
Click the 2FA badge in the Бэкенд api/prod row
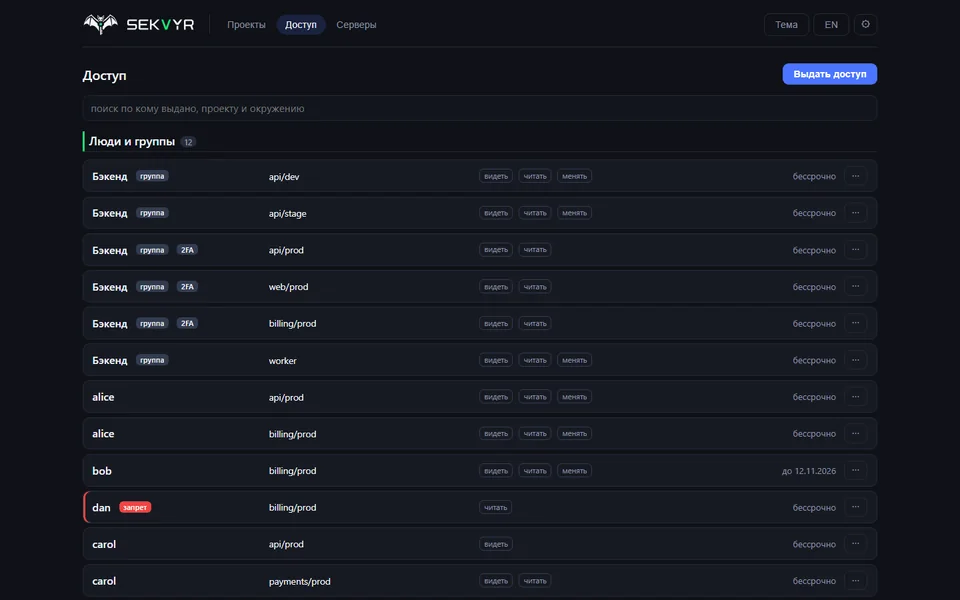187,250
